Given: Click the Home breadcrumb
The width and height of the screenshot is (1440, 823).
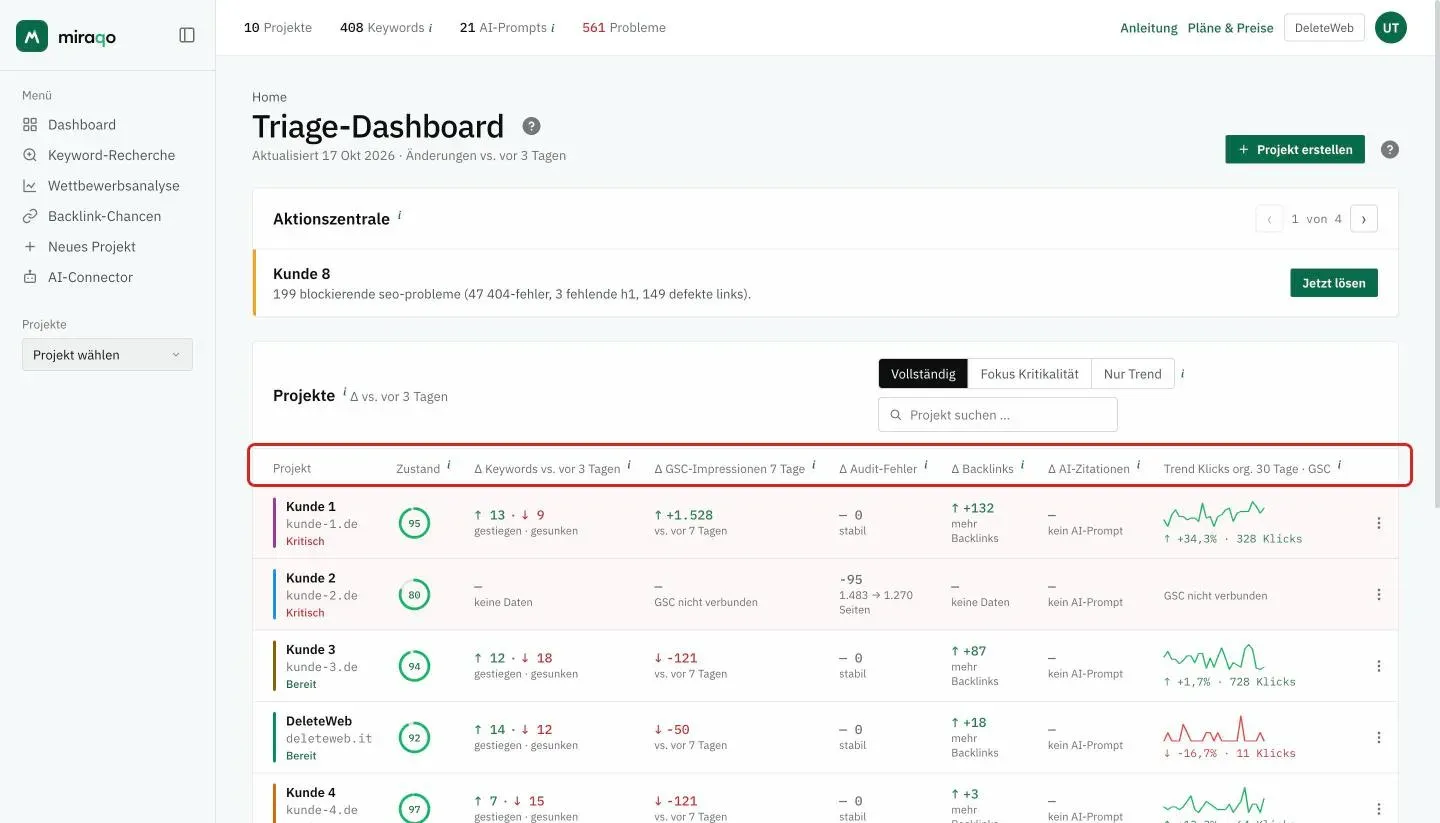Looking at the screenshot, I should pyautogui.click(x=269, y=97).
